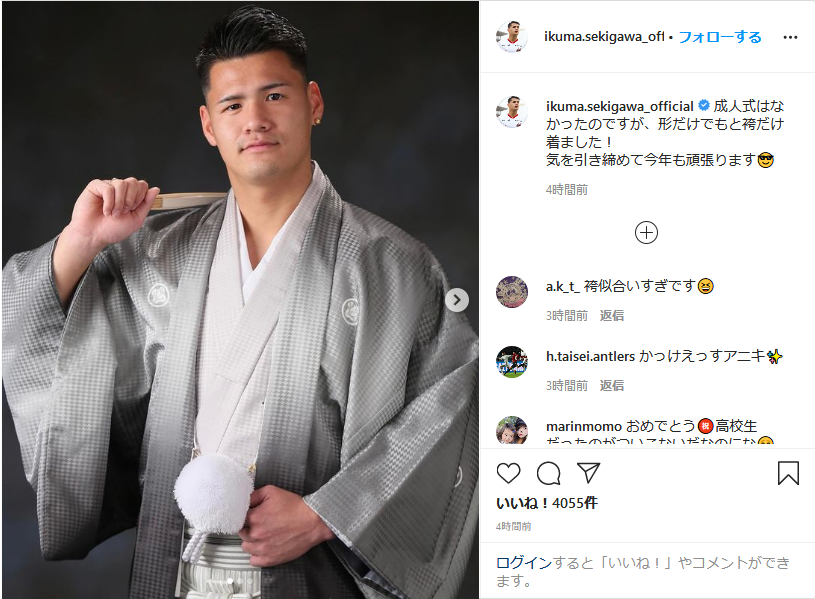
Task: Save the post with the bookmark icon
Action: coord(788,473)
